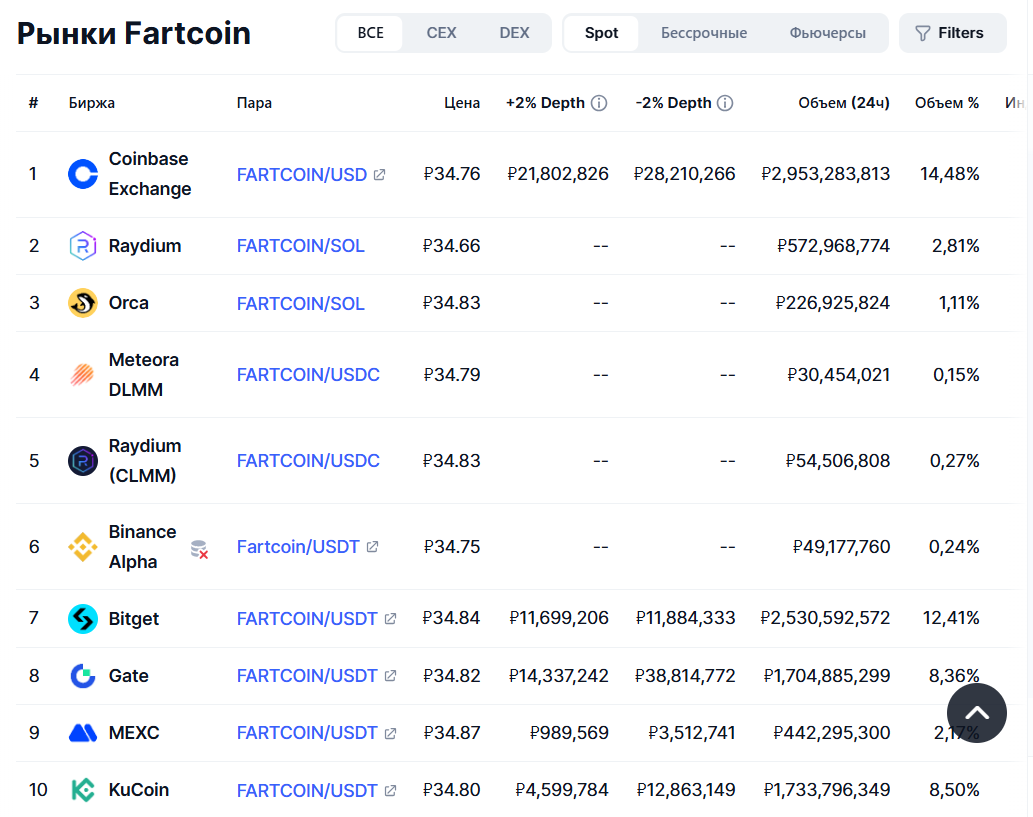Select the DEX market filter
The width and height of the screenshot is (1033, 817).
tap(514, 33)
